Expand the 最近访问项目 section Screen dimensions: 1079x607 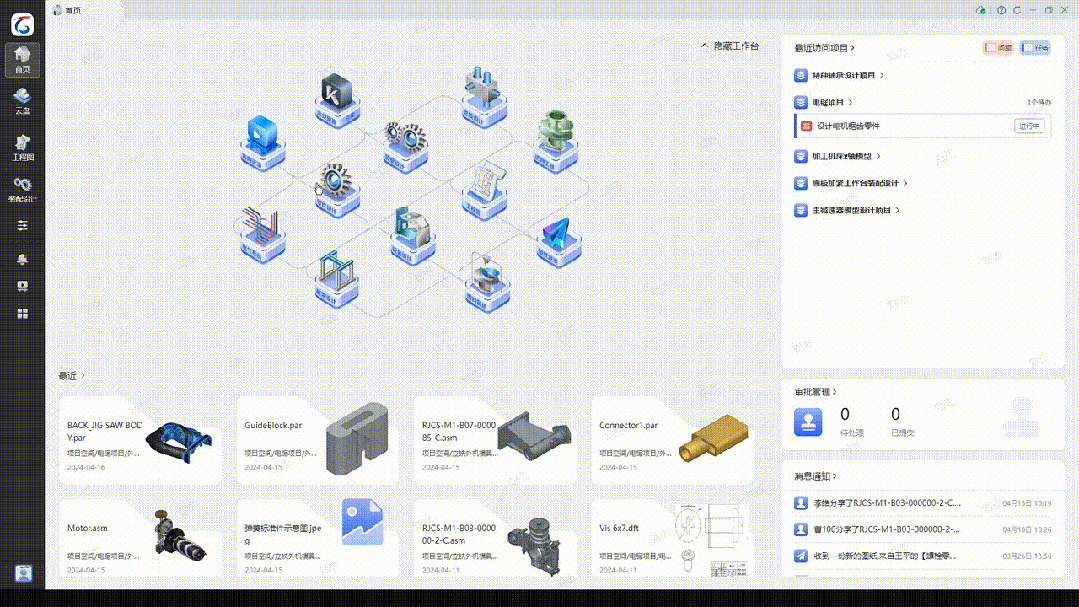coord(824,48)
